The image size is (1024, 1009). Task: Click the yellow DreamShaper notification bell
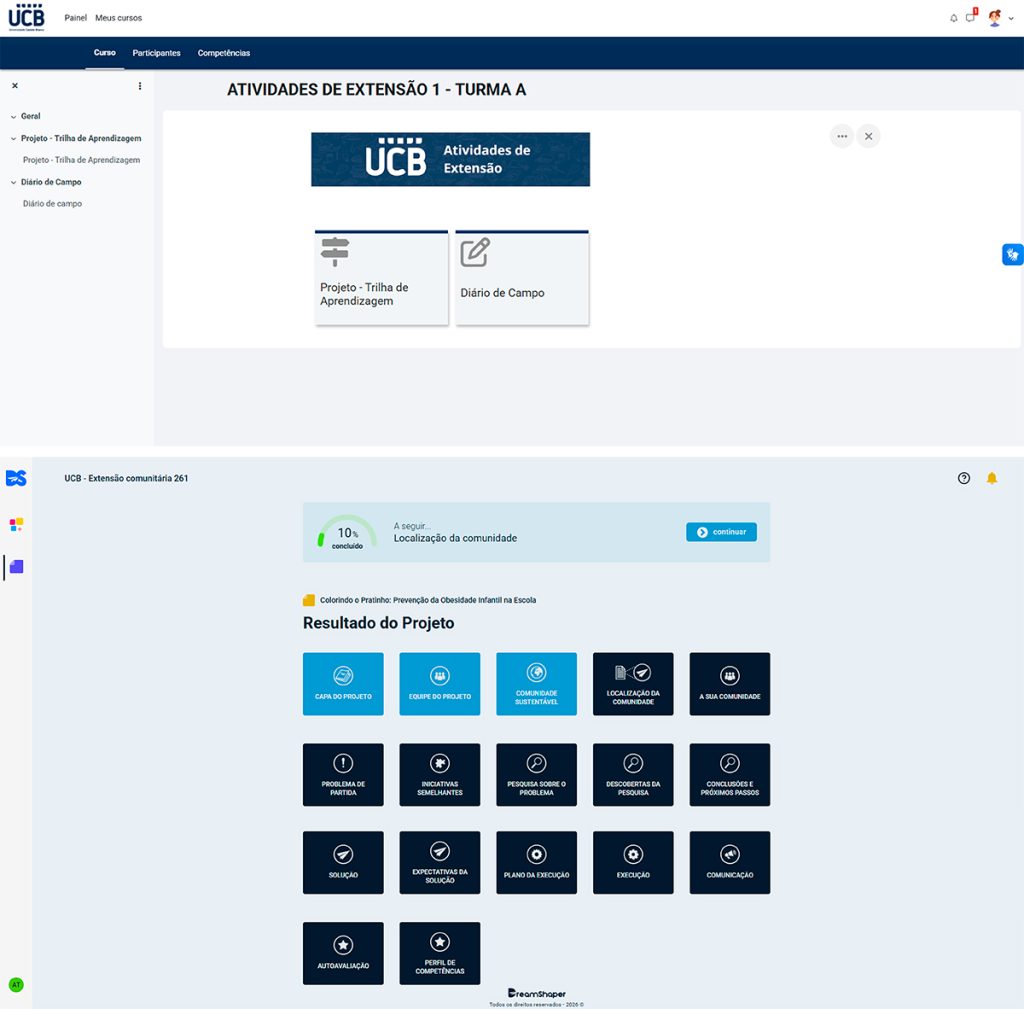point(992,478)
